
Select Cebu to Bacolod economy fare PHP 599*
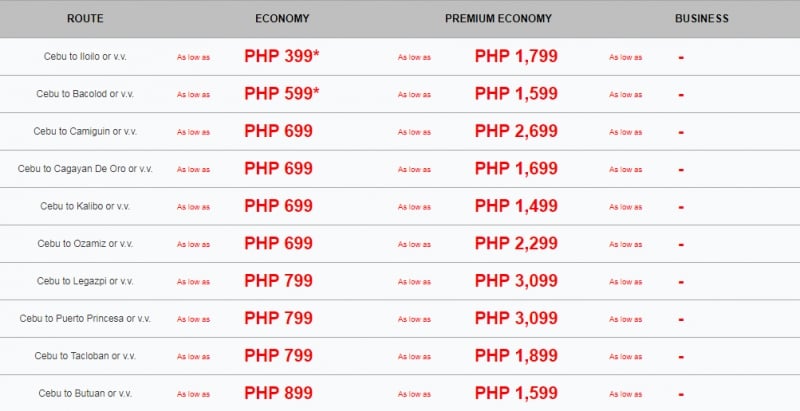[x=282, y=93]
